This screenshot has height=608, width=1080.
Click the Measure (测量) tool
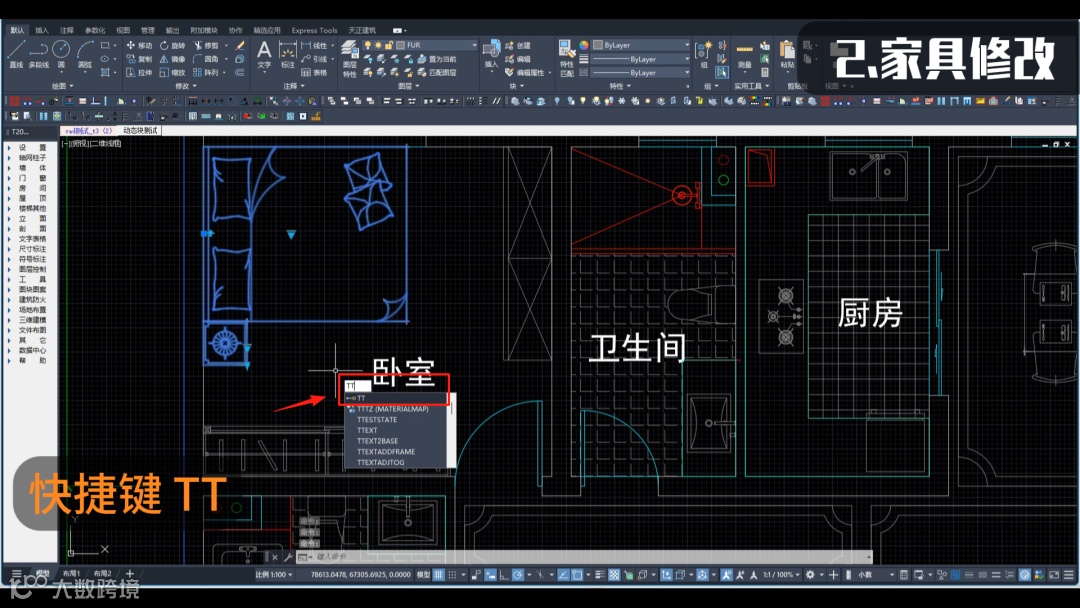click(x=745, y=55)
